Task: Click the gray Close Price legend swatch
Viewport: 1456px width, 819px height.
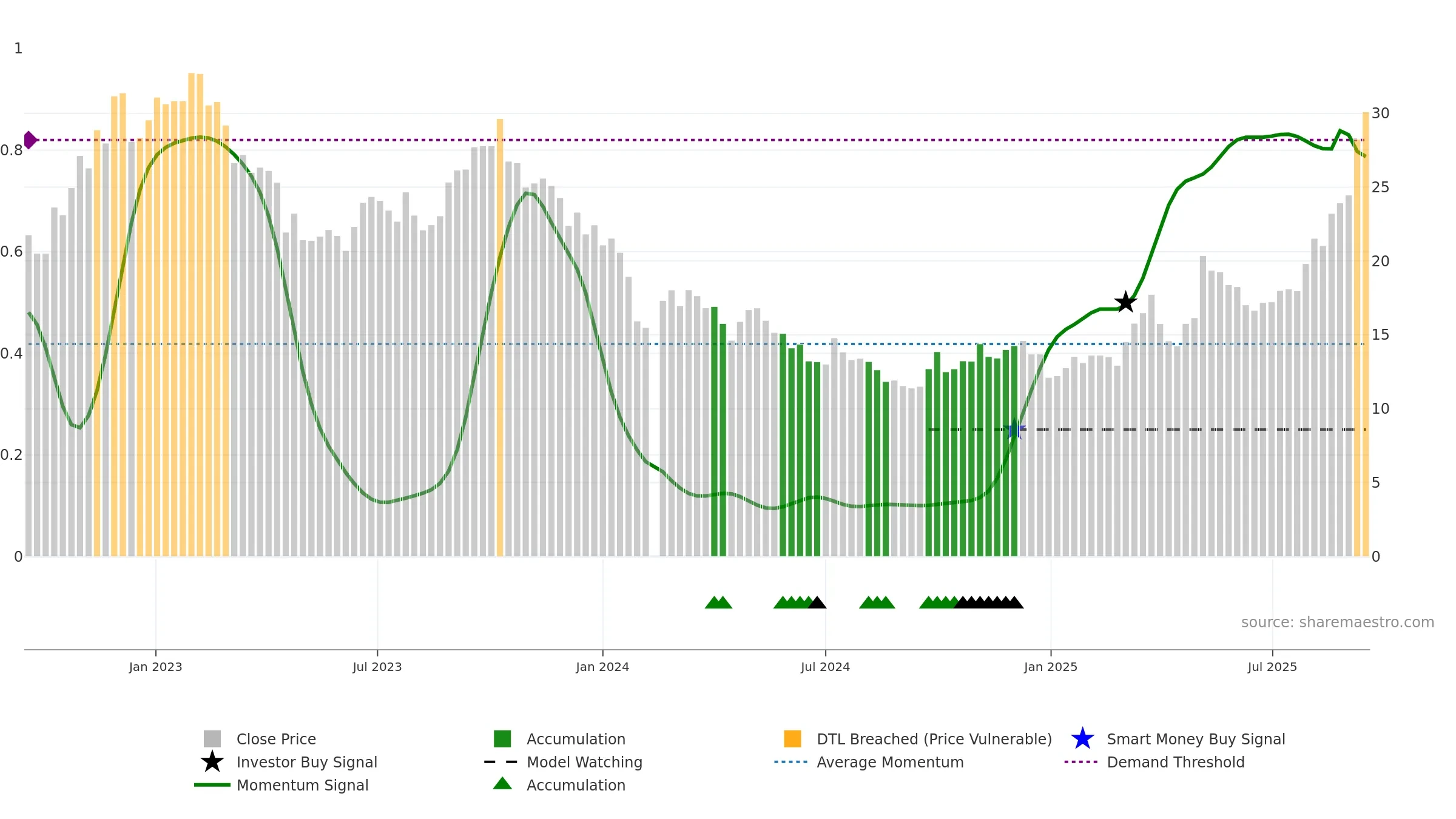Action: click(x=212, y=739)
